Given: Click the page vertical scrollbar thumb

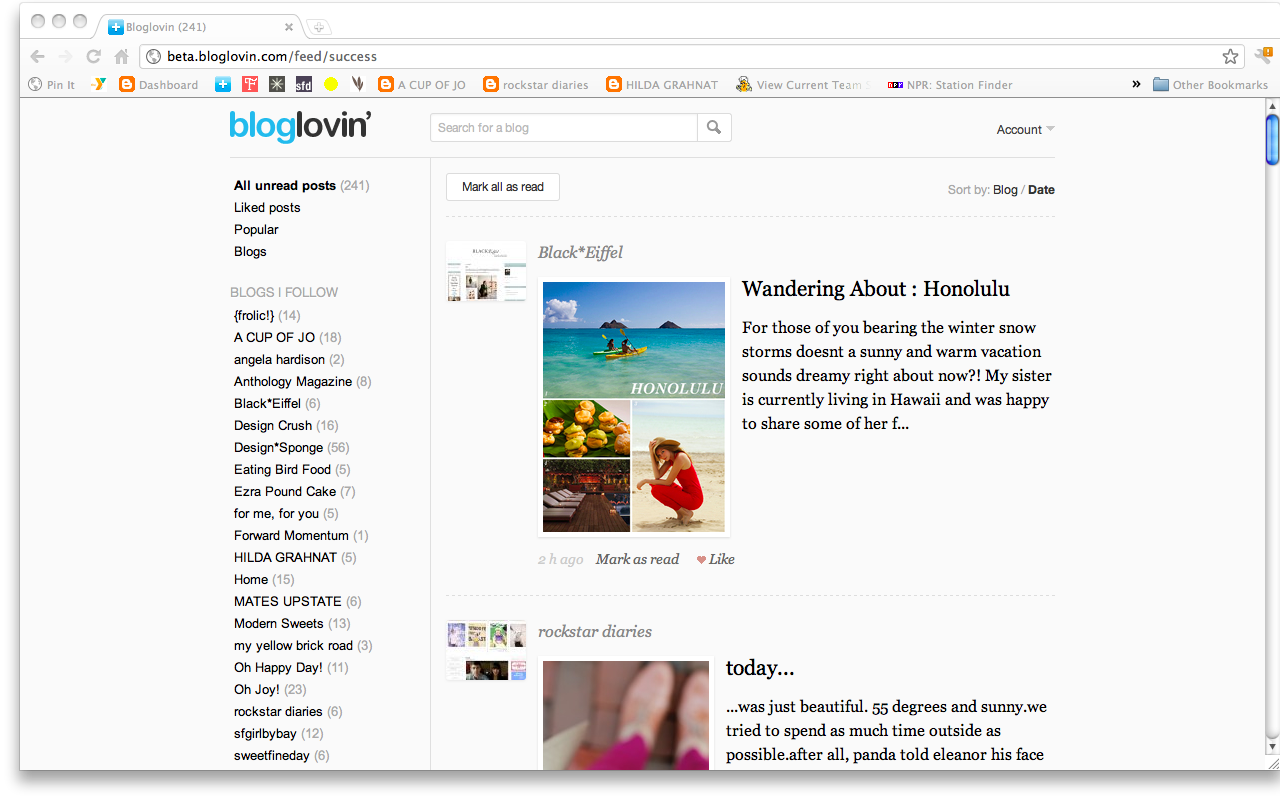Looking at the screenshot, I should (x=1272, y=140).
